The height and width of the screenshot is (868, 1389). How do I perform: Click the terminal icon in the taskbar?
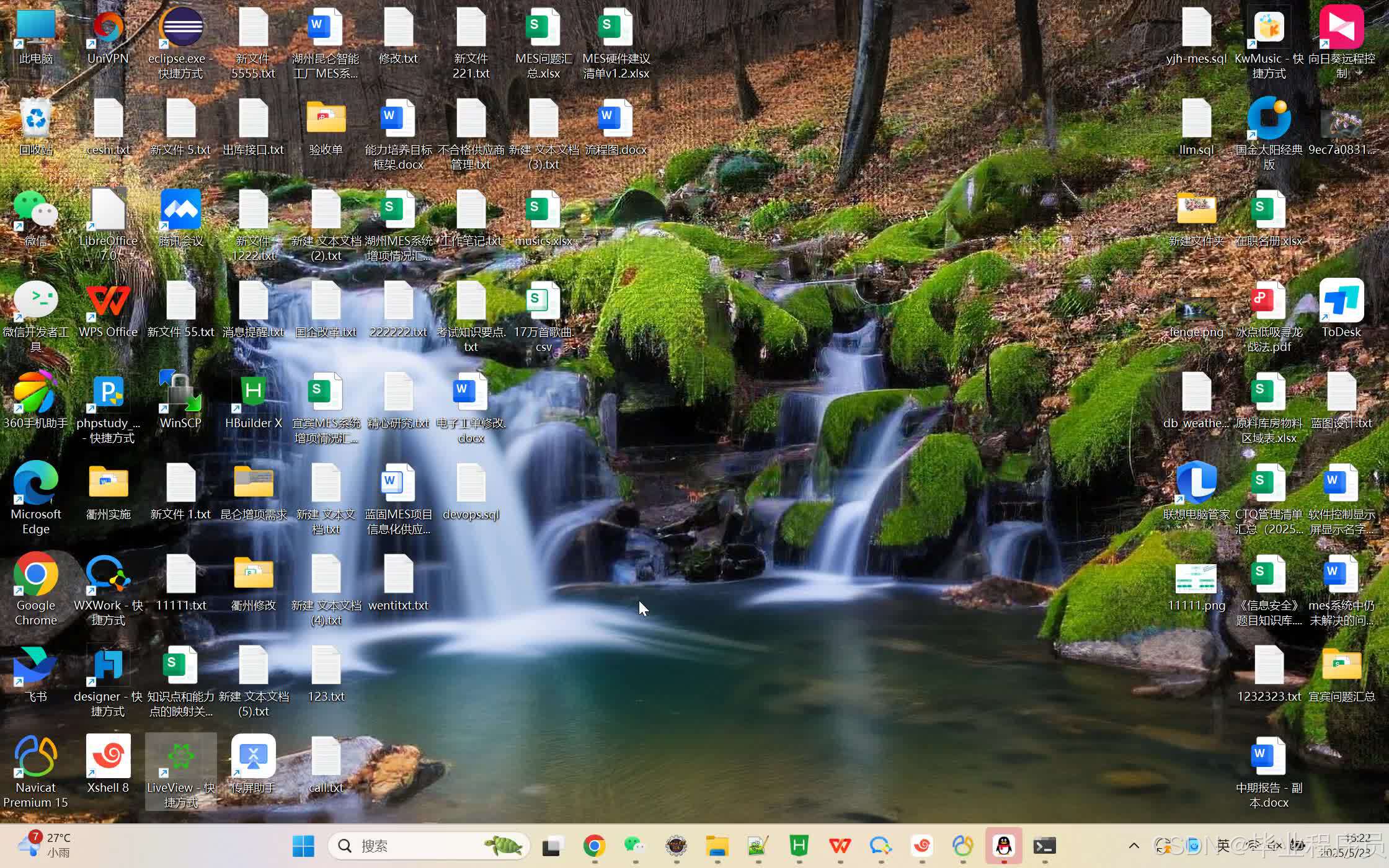pos(1044,846)
